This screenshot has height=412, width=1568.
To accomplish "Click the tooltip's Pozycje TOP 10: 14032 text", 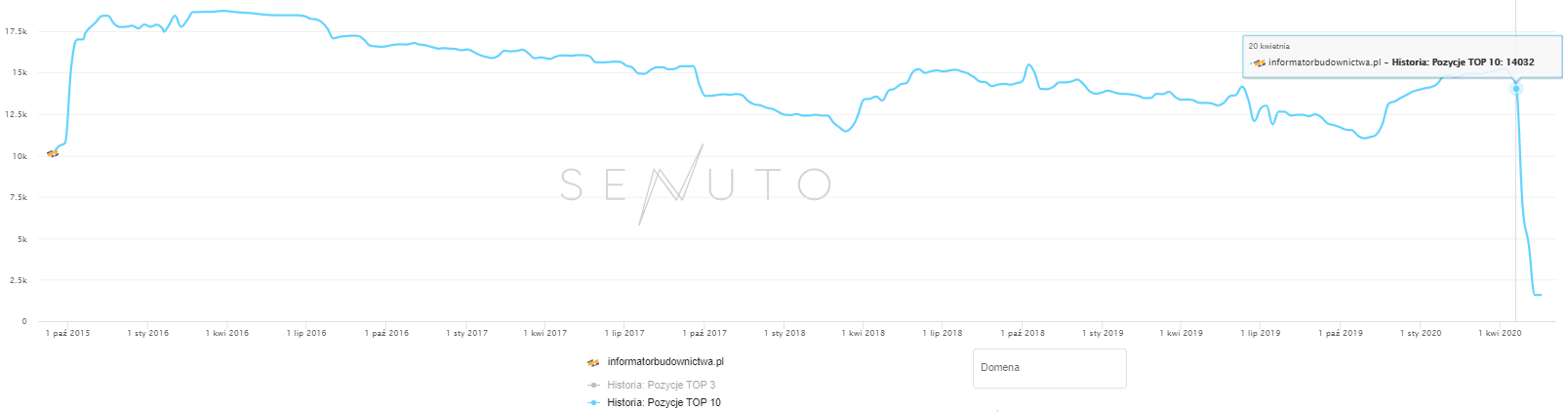I will pos(1463,62).
